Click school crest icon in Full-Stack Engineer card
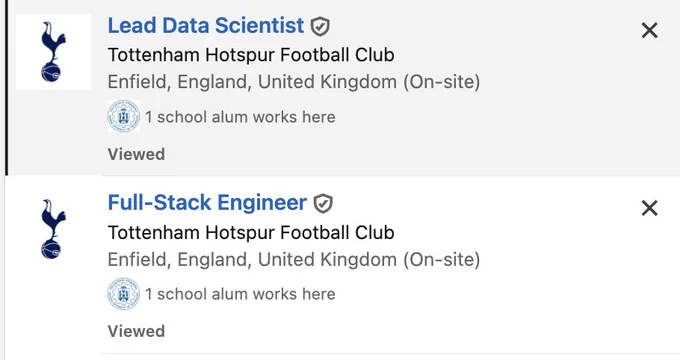The image size is (680, 360). coord(124,294)
